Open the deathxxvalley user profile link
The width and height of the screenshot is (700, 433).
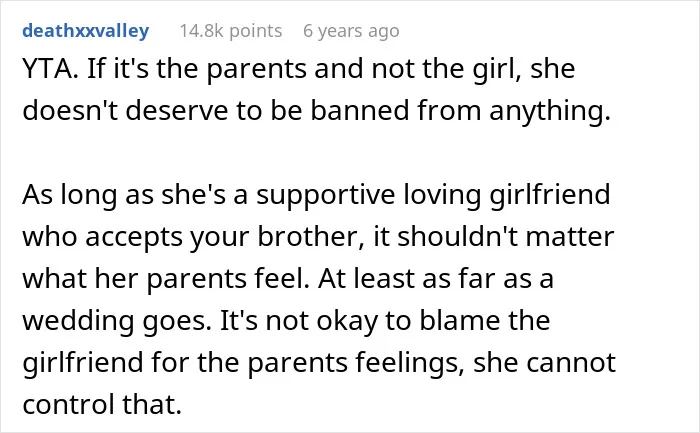(86, 31)
